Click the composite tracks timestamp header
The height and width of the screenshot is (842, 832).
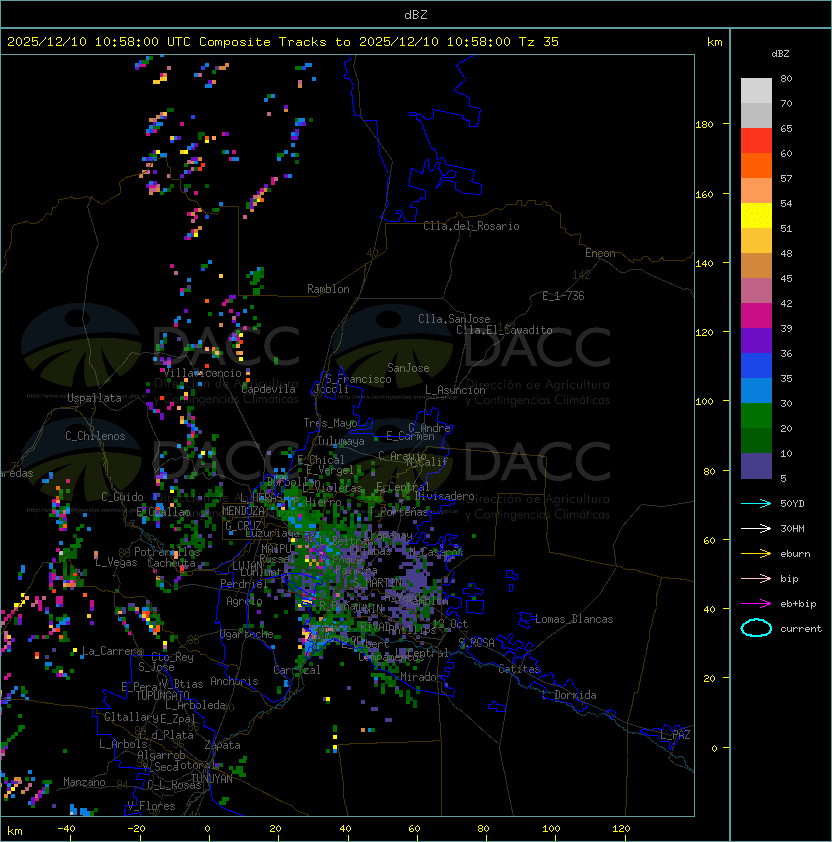283,42
